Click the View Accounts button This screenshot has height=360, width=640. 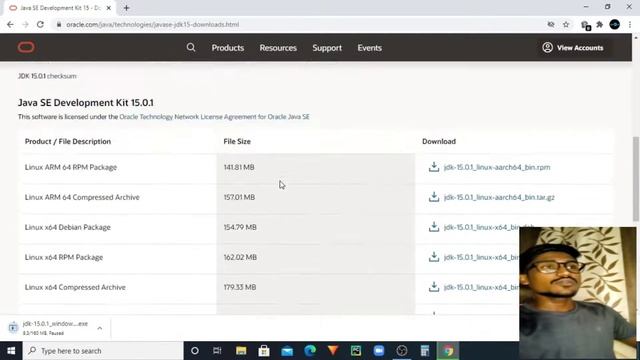tap(573, 48)
